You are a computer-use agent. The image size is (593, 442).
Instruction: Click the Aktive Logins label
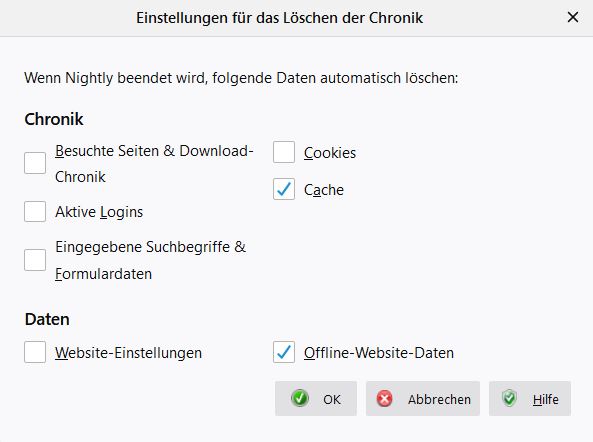pyautogui.click(x=99, y=212)
